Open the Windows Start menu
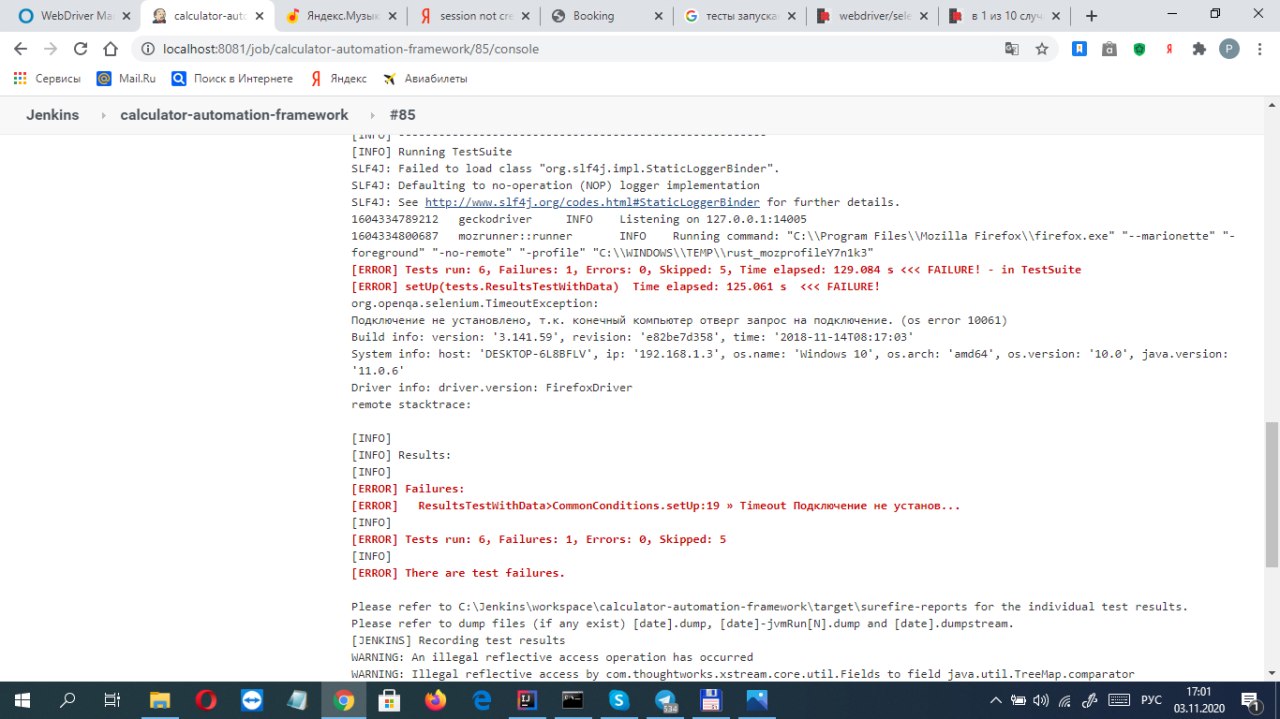Viewport: 1280px width, 719px height. point(22,700)
